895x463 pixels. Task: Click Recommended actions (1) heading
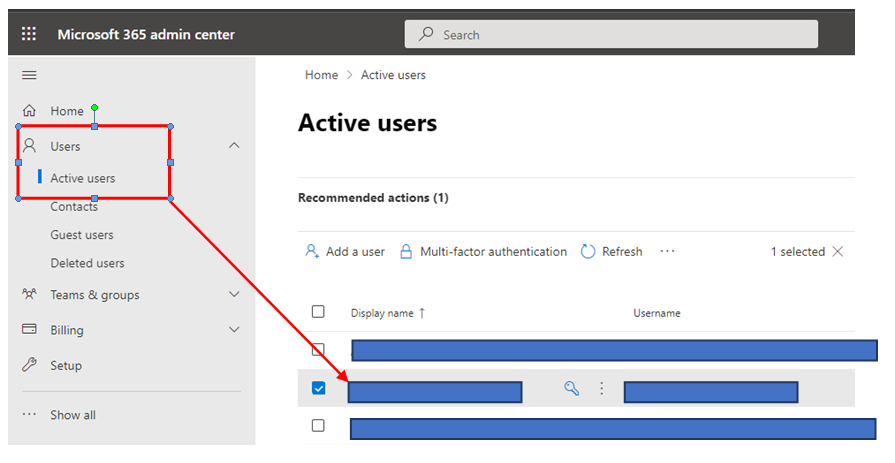pyautogui.click(x=373, y=198)
